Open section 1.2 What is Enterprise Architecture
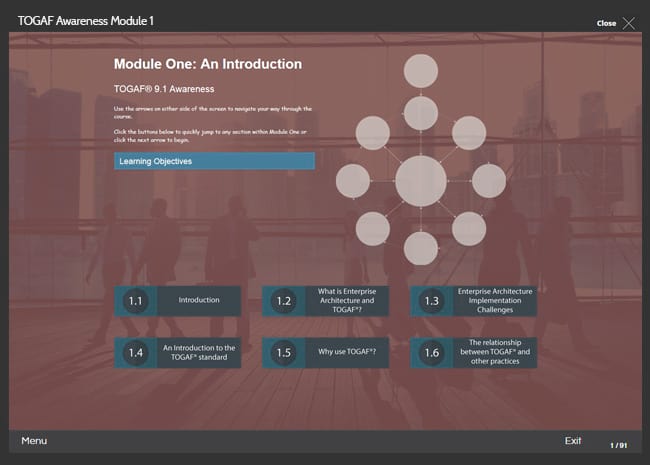Viewport: 650px width, 465px height. pyautogui.click(x=325, y=301)
